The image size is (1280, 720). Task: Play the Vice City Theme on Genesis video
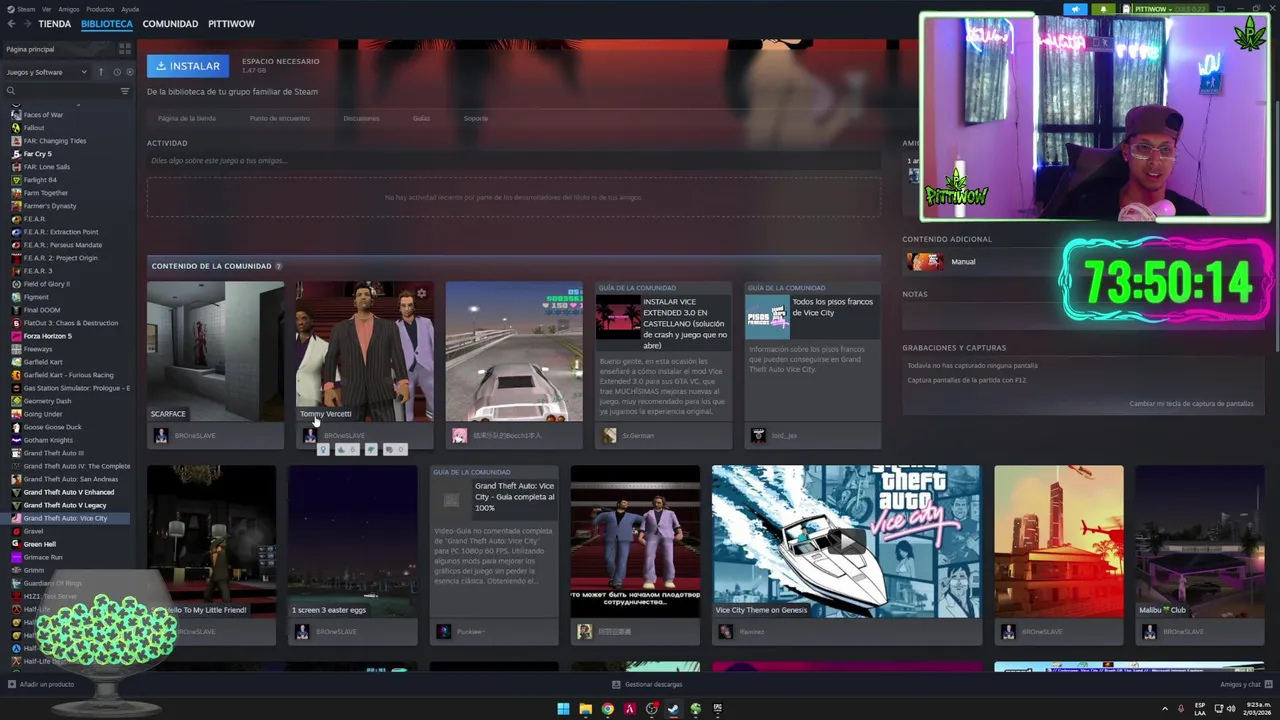(x=846, y=541)
